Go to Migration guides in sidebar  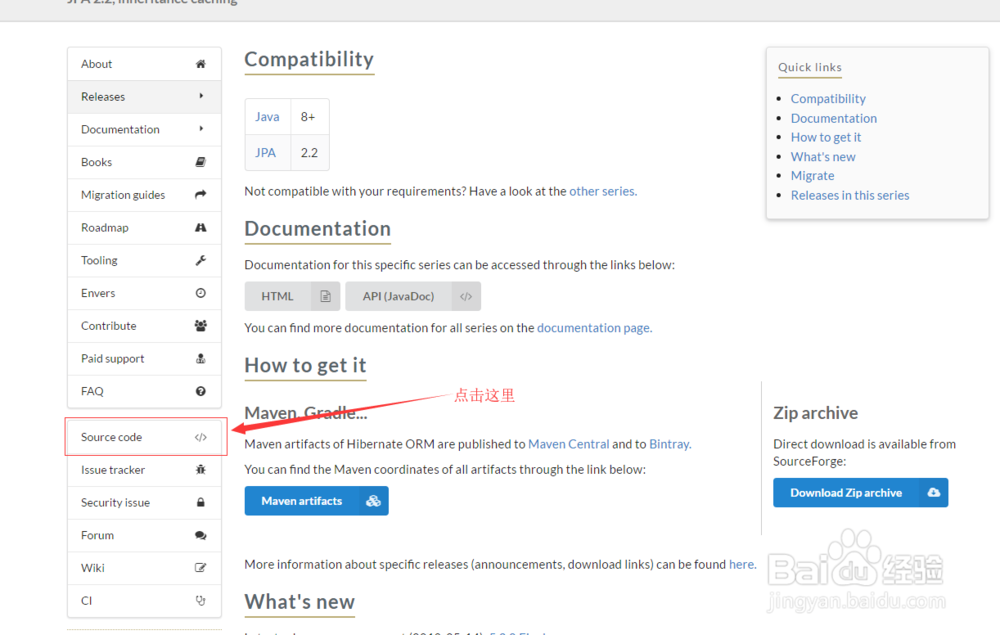point(144,194)
